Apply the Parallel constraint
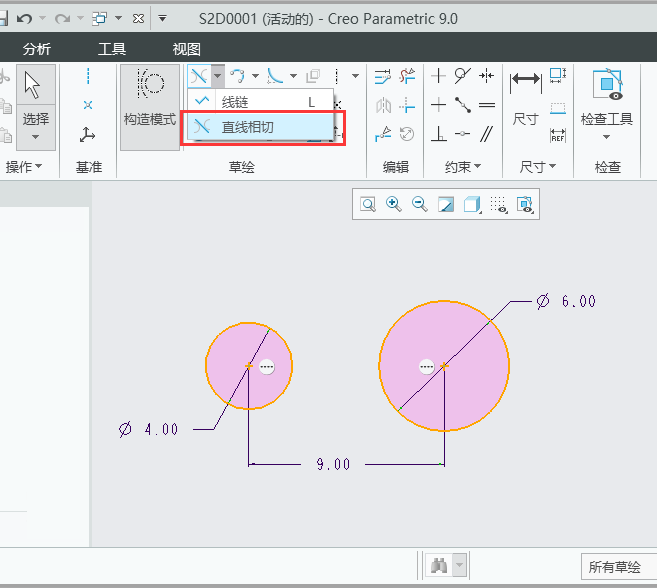The image size is (657, 588). [486, 134]
